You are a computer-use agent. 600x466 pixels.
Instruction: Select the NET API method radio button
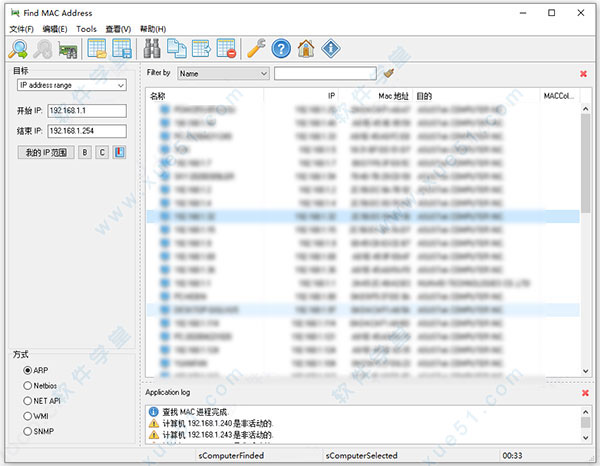pyautogui.click(x=28, y=401)
